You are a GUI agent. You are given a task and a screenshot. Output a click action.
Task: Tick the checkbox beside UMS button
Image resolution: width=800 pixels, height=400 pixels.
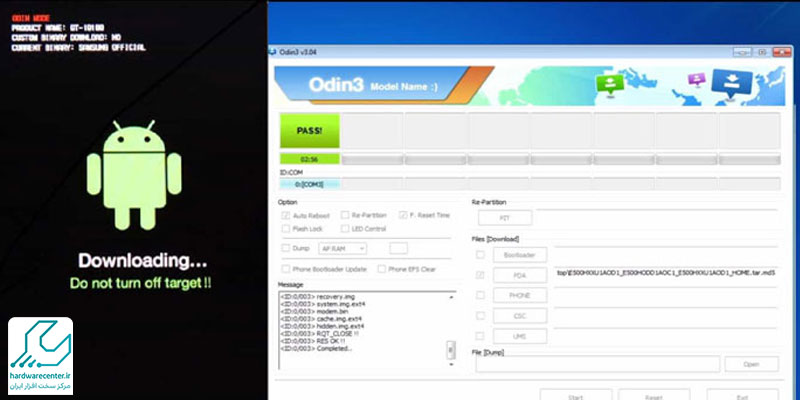480,336
